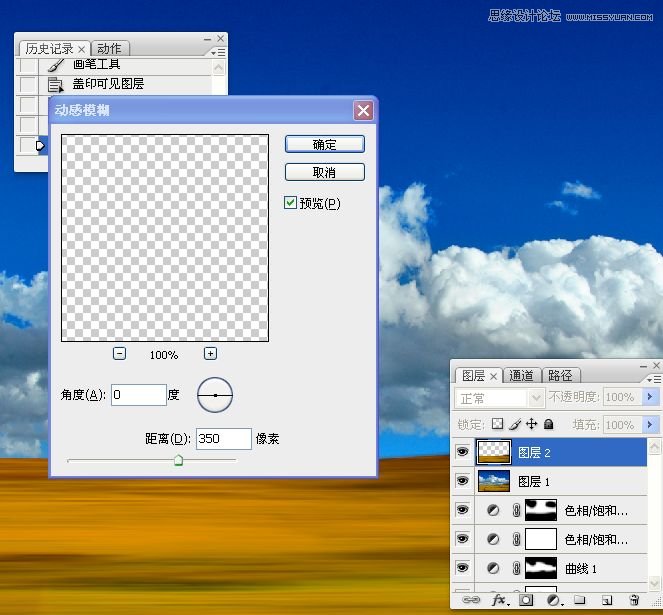Close the 图层 tab with its small x
This screenshot has width=663, height=615.
493,376
